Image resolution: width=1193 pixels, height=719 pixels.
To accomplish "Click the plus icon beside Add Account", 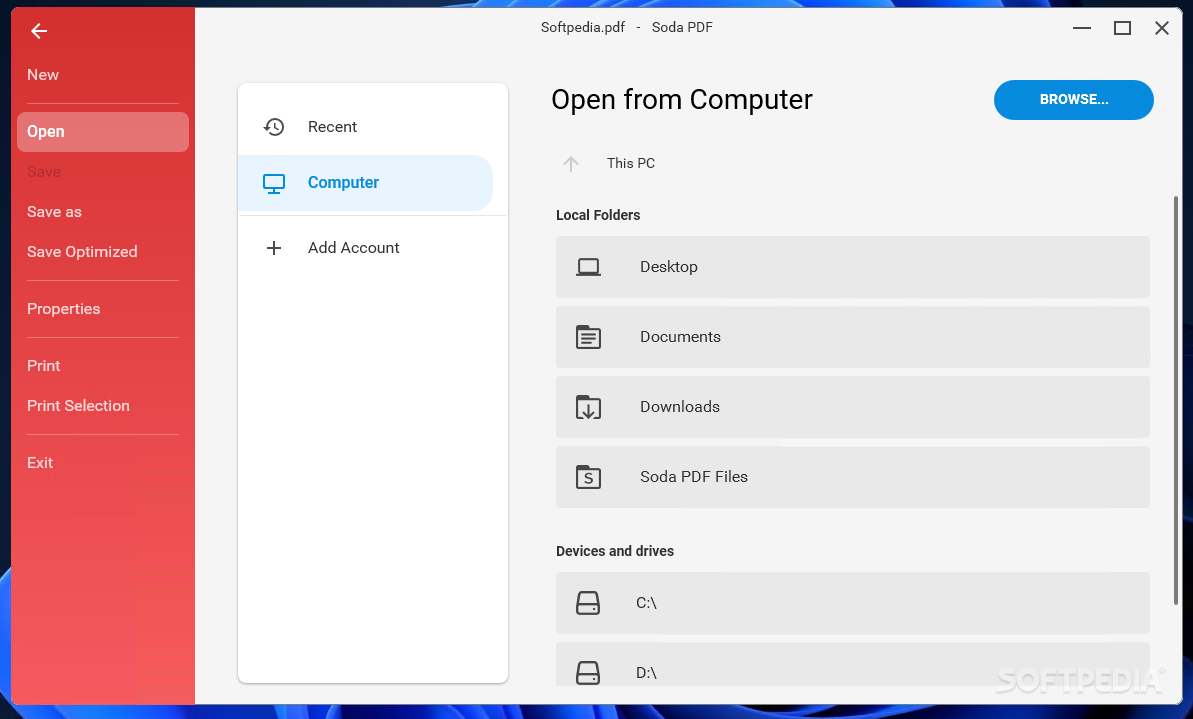I will 274,248.
